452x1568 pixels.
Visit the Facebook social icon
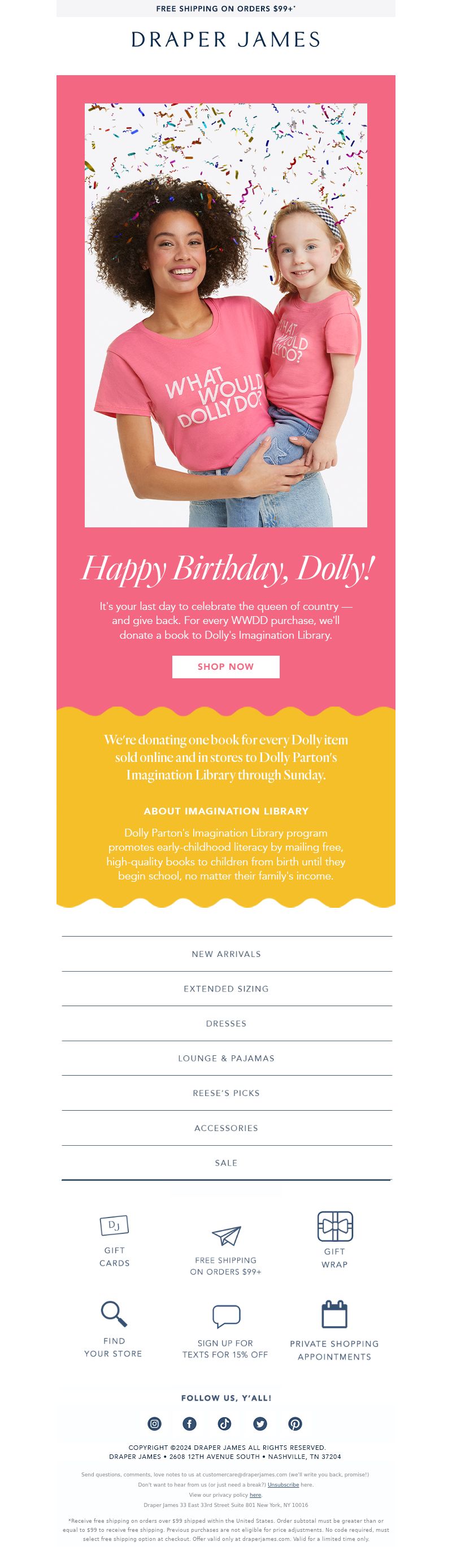click(x=190, y=1423)
